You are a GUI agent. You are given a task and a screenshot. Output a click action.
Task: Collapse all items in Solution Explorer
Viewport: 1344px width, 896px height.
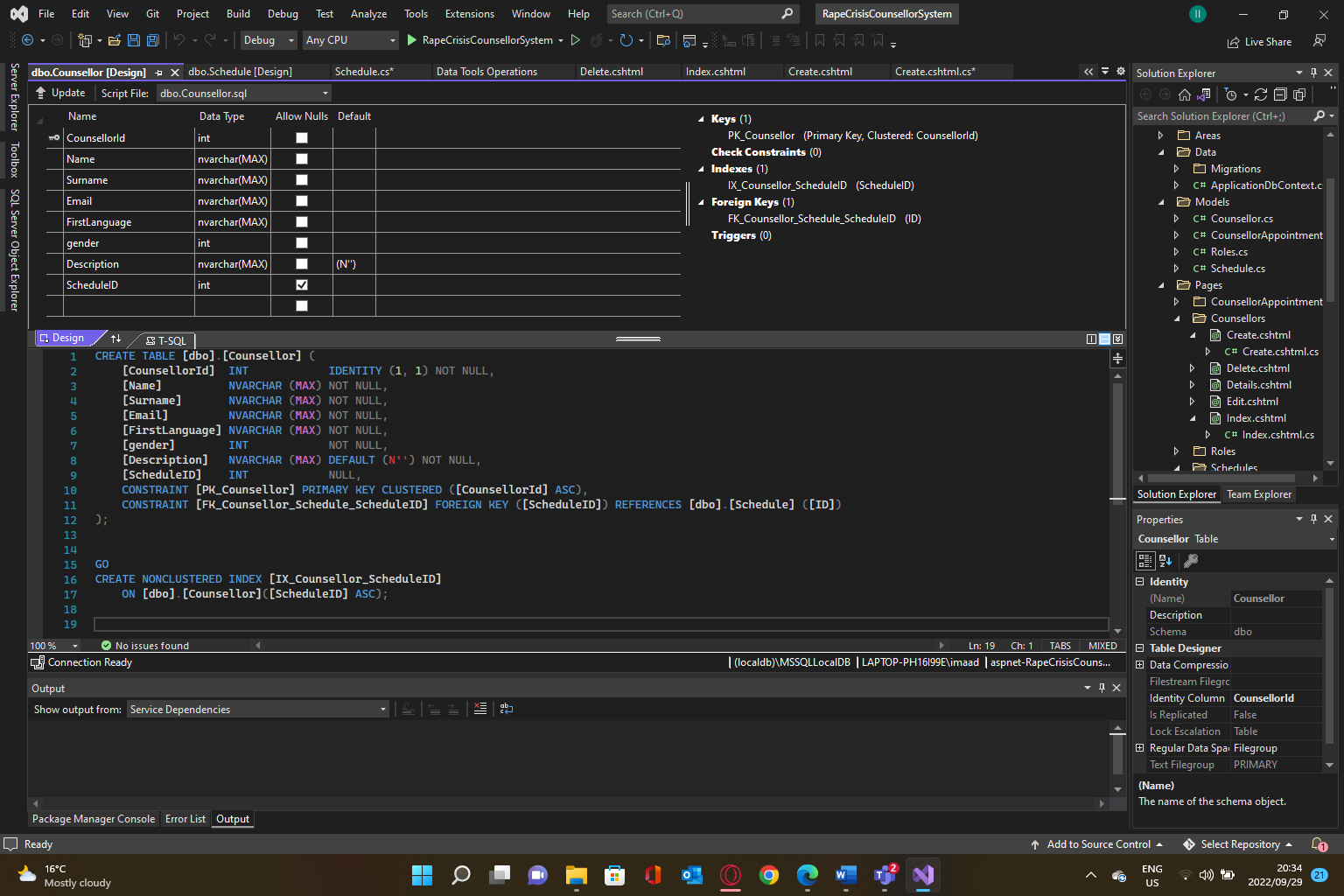1280,94
